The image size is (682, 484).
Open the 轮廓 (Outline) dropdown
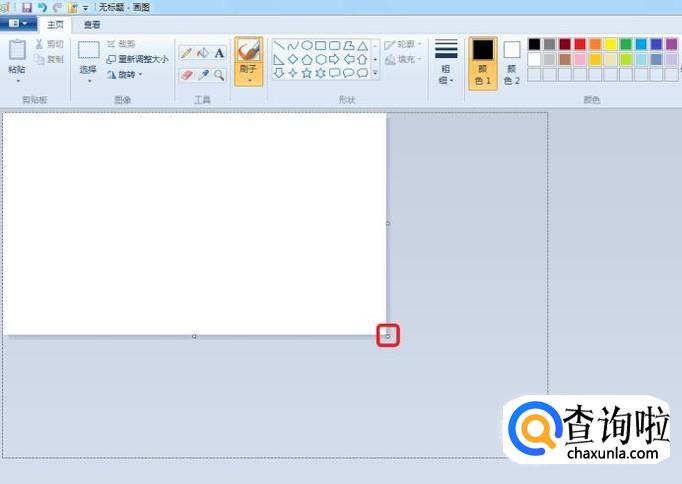(x=403, y=44)
